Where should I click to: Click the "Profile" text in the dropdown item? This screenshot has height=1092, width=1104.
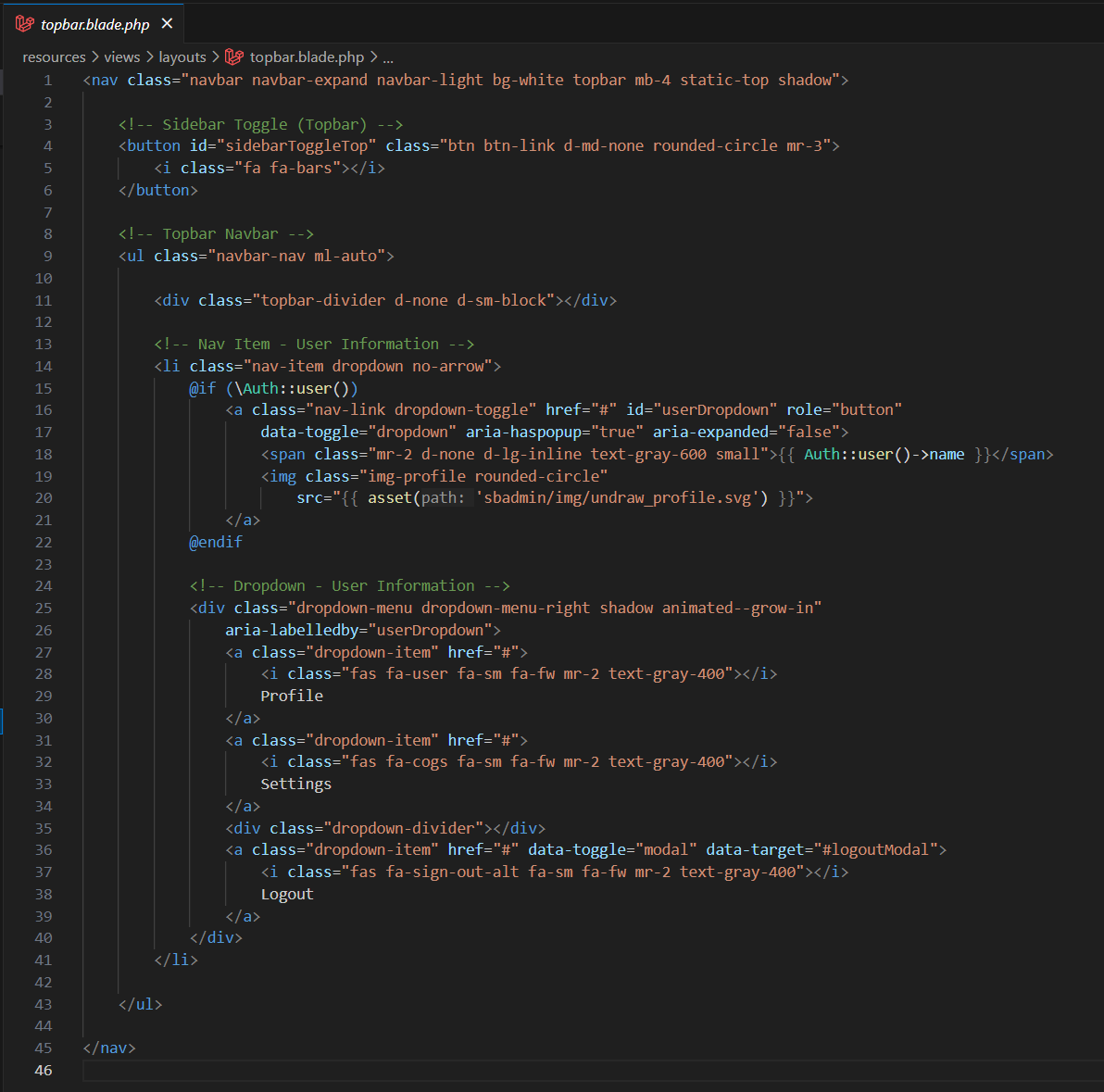pos(292,697)
